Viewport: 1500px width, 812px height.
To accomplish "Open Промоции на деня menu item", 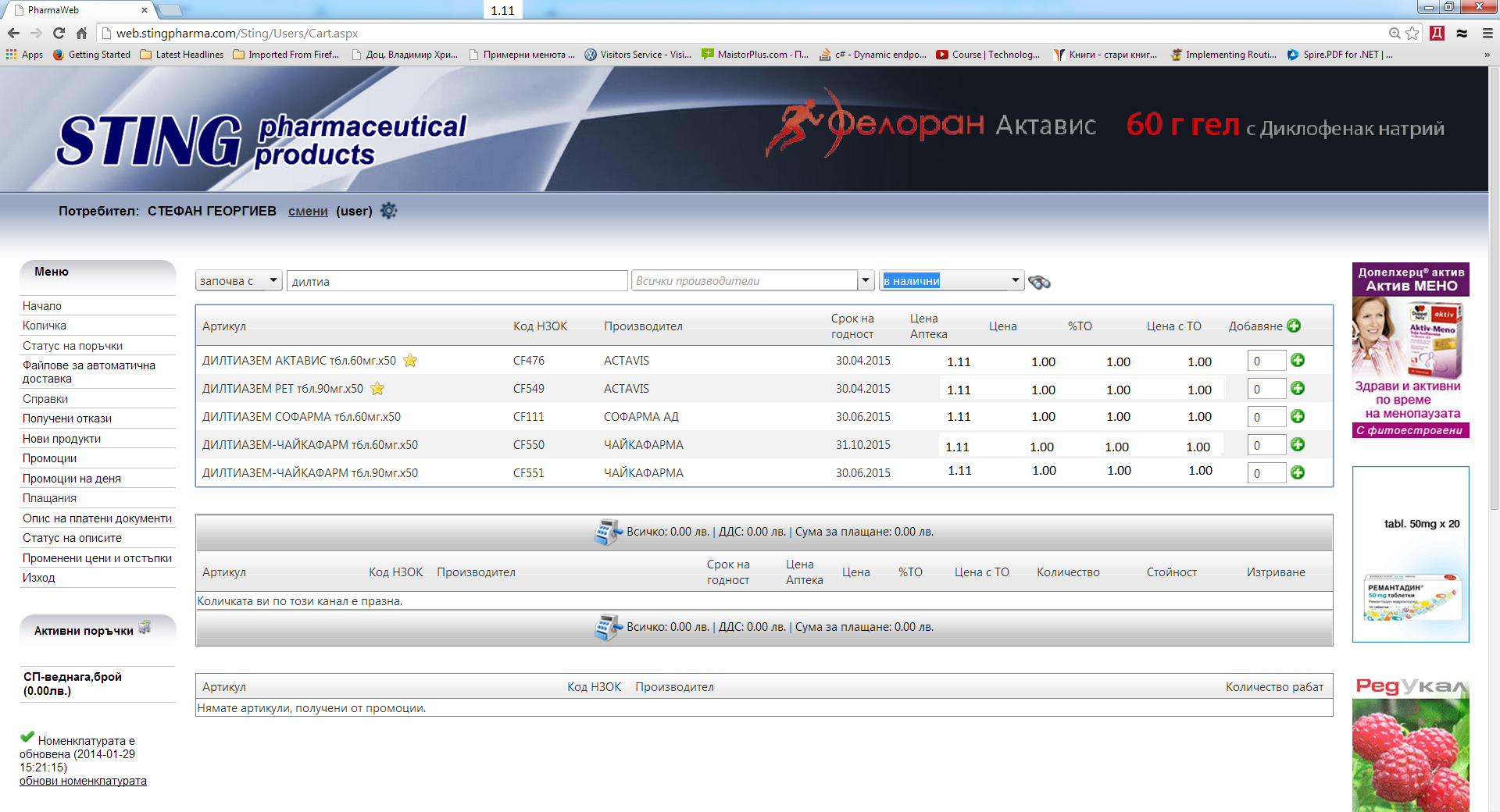I will pos(72,479).
